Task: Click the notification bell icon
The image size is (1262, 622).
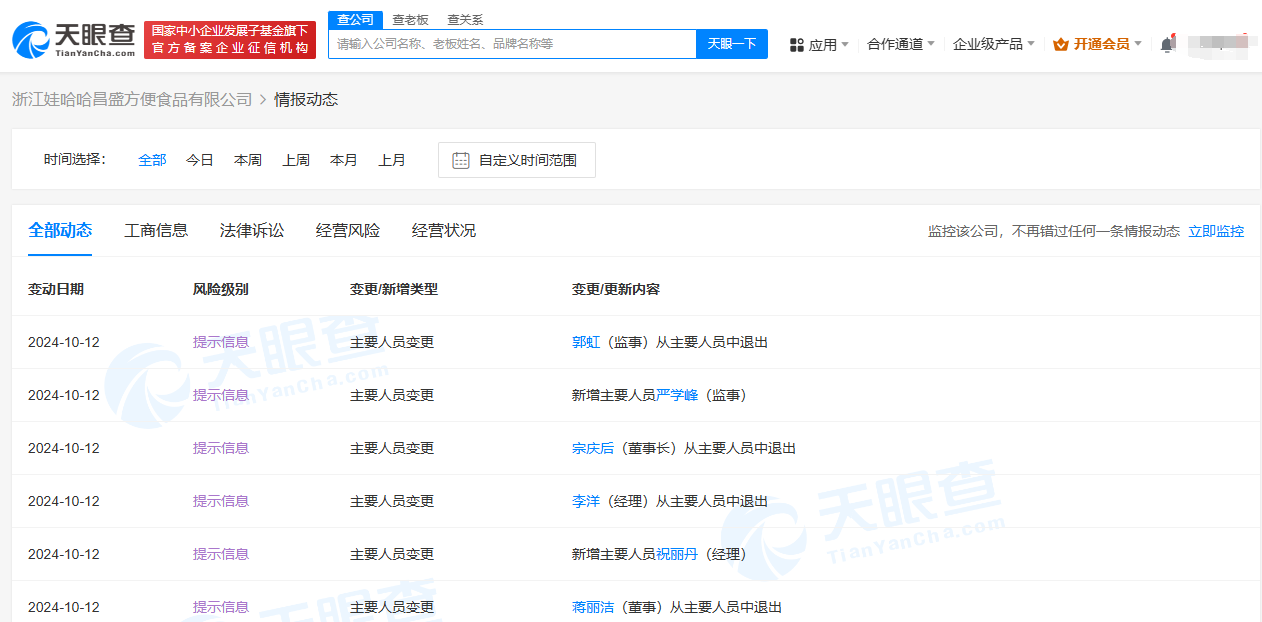Action: click(1167, 44)
